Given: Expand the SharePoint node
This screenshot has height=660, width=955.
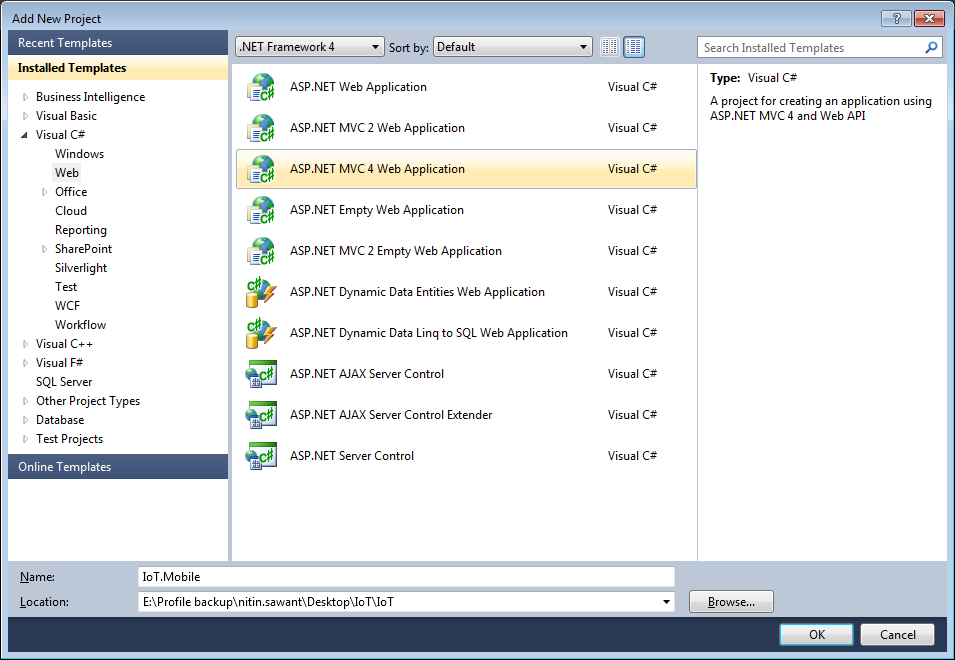Looking at the screenshot, I should click(x=44, y=249).
